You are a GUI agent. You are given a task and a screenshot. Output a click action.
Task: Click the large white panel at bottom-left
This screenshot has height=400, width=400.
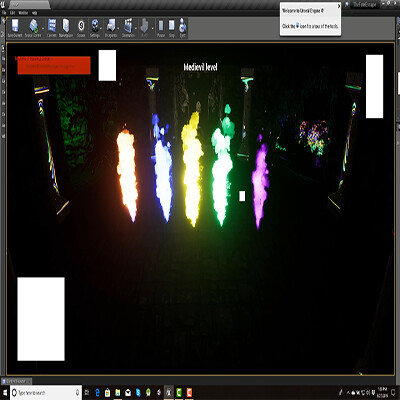[41, 319]
